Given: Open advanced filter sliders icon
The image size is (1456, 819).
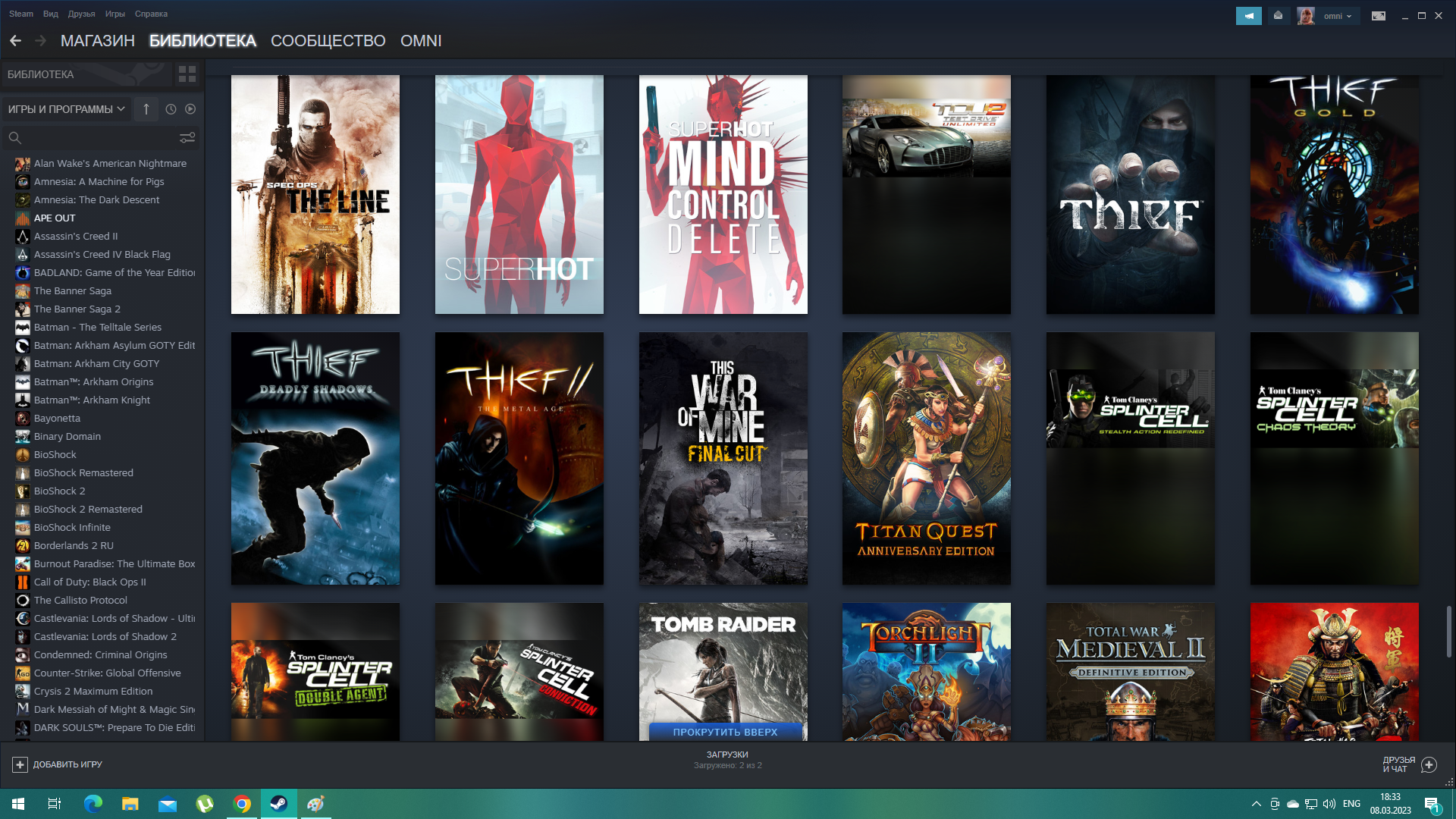Looking at the screenshot, I should 187,137.
